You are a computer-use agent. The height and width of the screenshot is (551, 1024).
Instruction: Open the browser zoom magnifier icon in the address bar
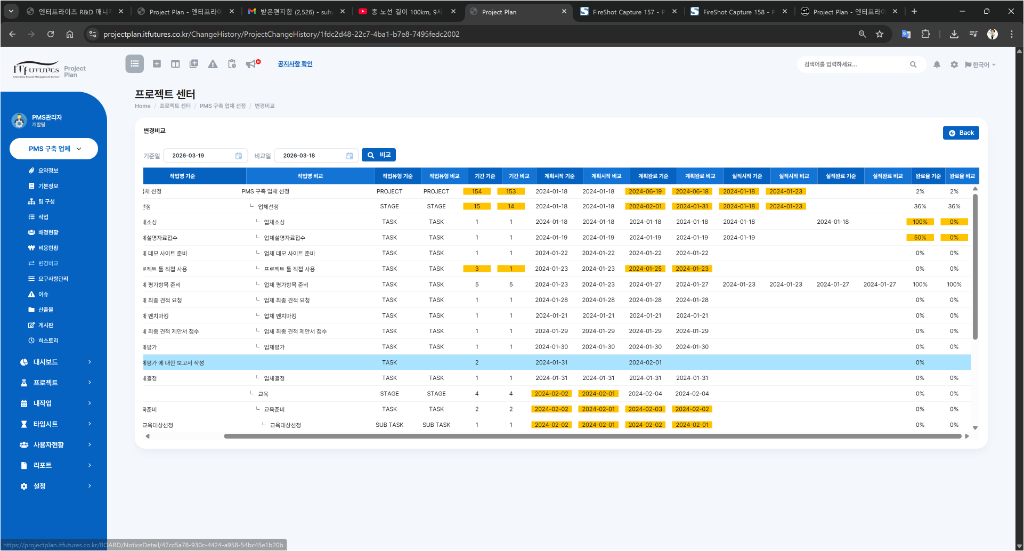click(862, 34)
